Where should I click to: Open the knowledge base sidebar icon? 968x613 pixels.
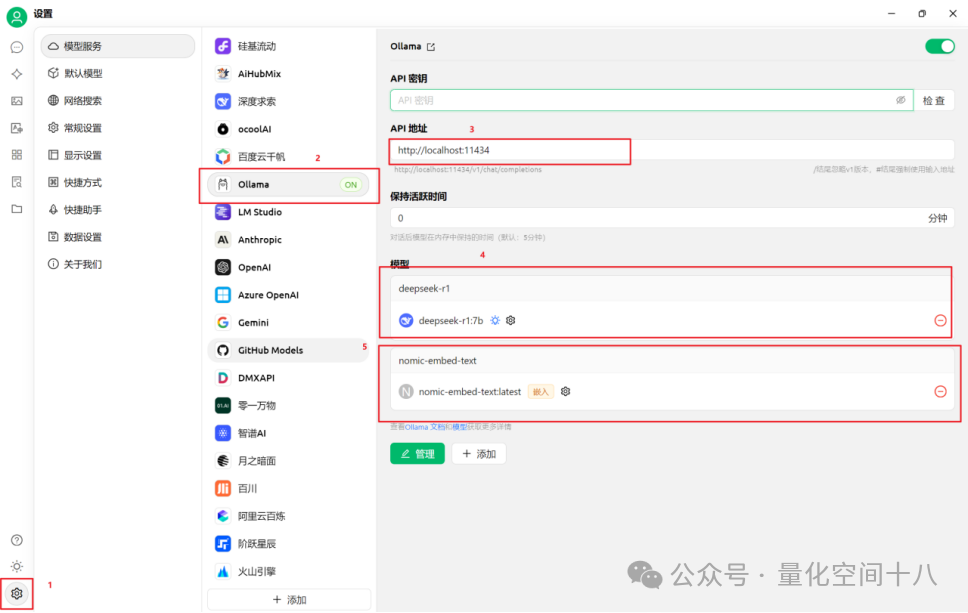pyautogui.click(x=17, y=181)
